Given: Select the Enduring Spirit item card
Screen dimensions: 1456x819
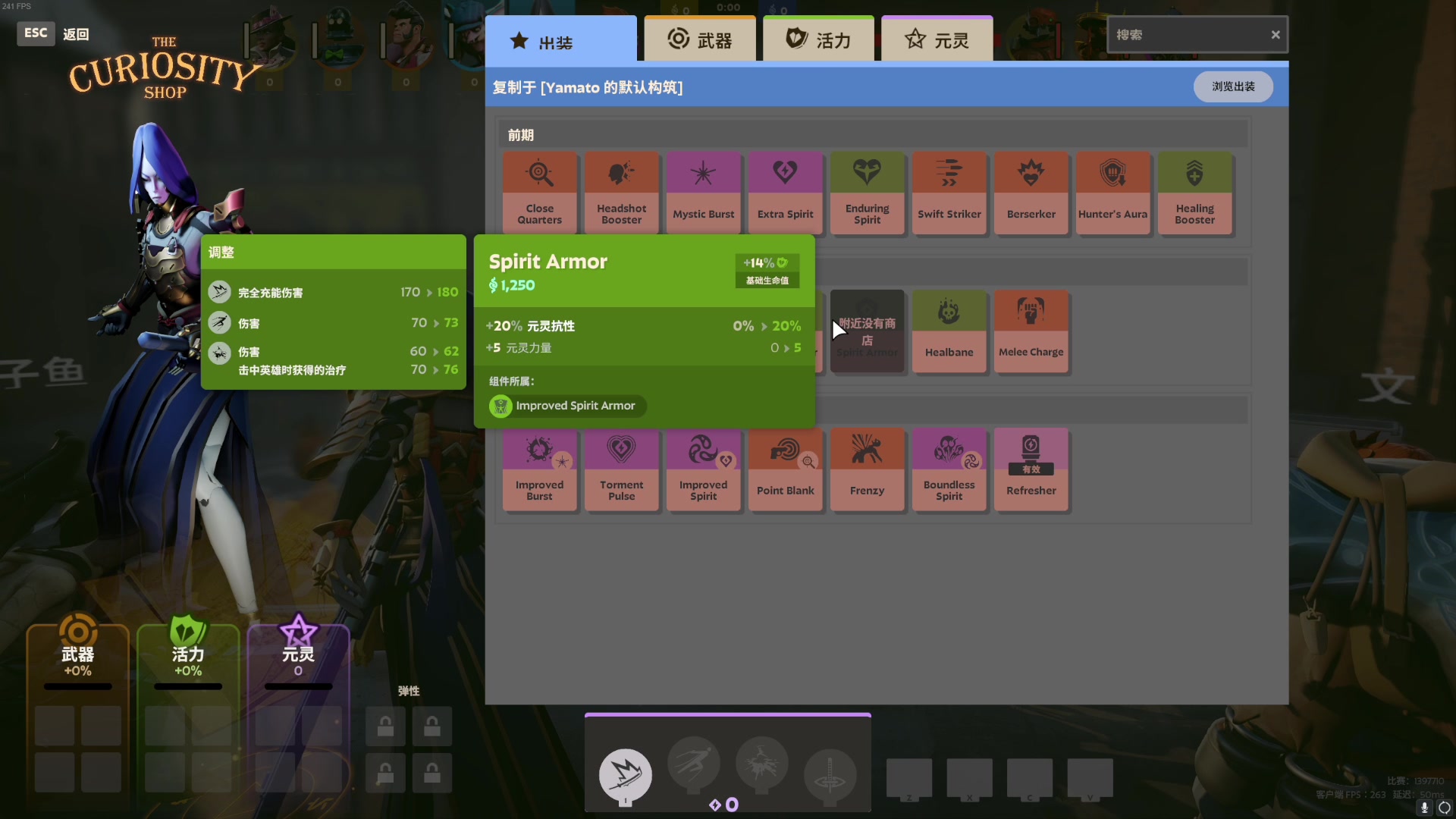Looking at the screenshot, I should tap(868, 193).
